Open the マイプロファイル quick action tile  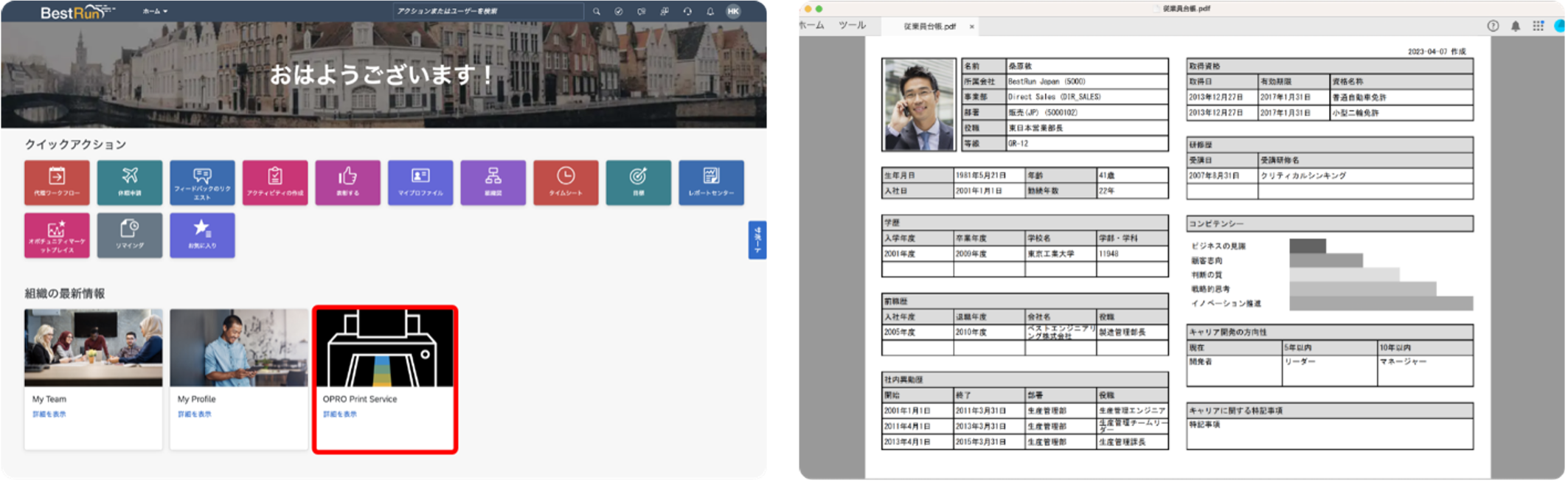tap(420, 182)
